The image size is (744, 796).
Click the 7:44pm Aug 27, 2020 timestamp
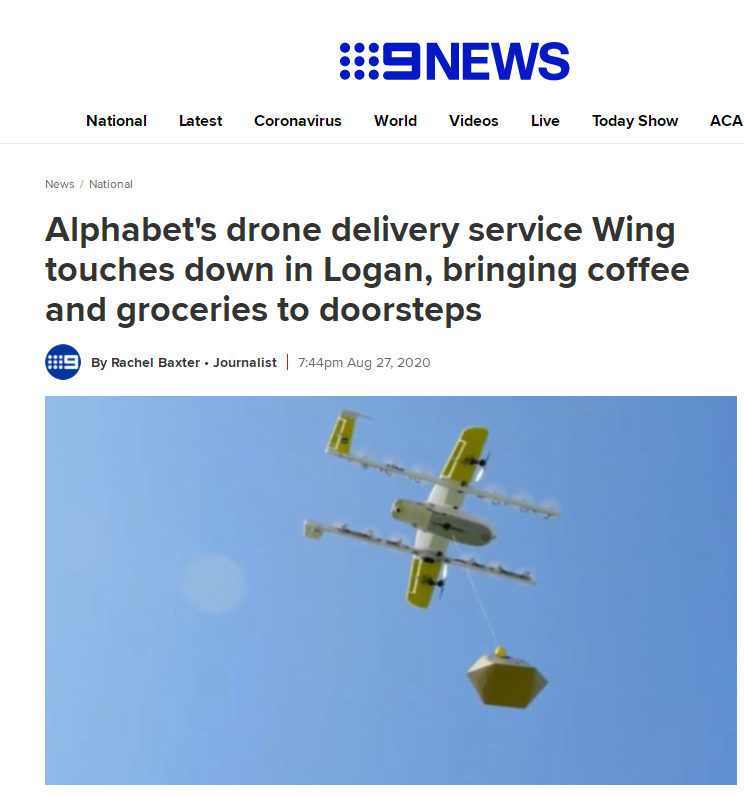point(364,362)
